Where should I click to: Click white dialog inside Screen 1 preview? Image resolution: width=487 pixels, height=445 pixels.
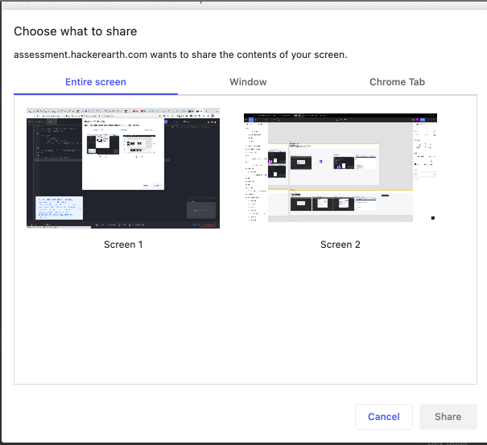tap(123, 154)
